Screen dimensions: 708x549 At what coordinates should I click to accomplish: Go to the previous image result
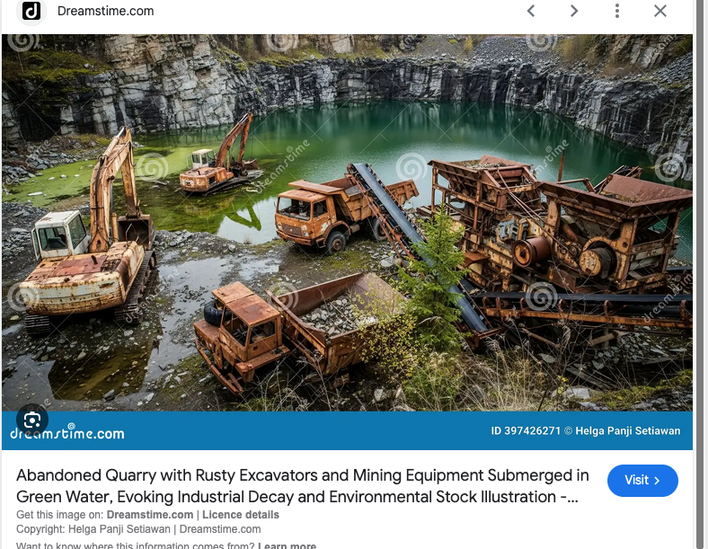tap(531, 11)
